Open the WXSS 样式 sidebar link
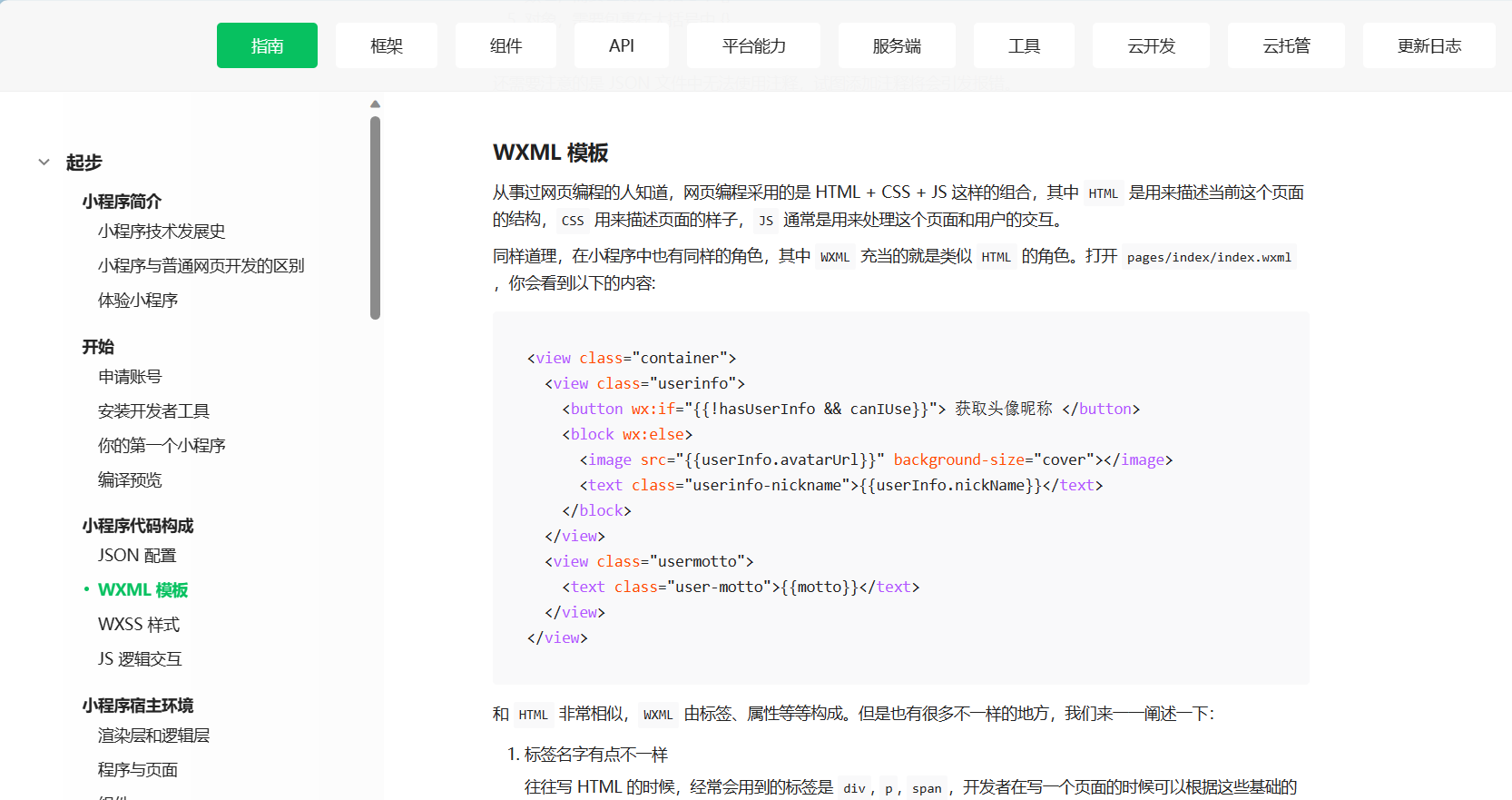 tap(139, 625)
